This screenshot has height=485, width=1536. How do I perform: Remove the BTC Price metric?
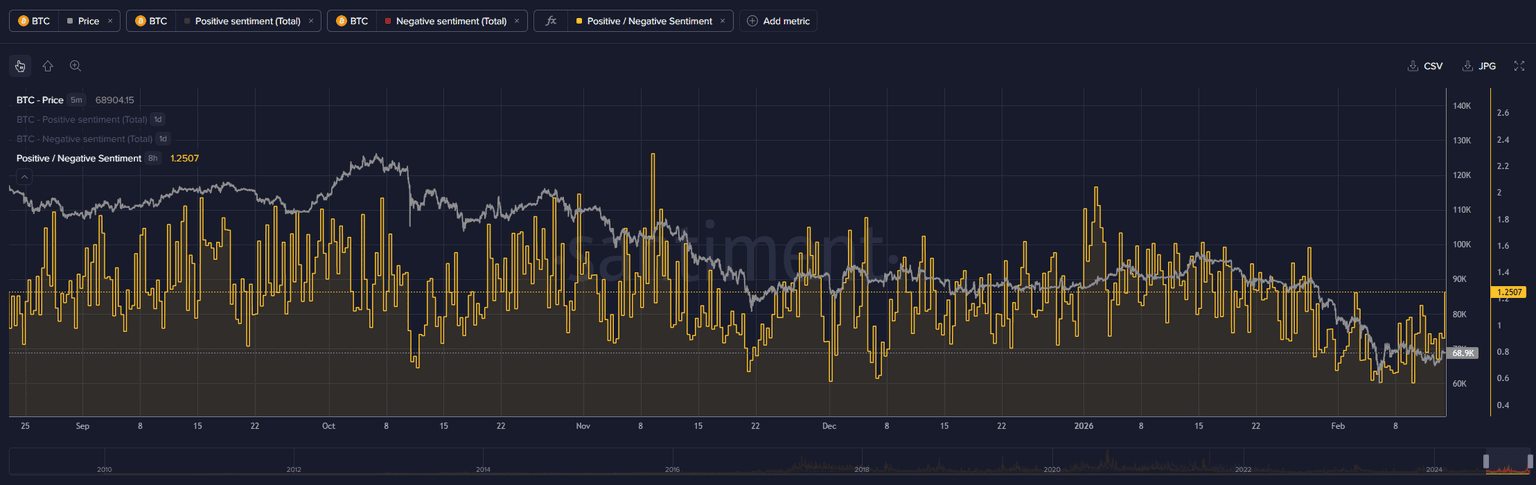(x=110, y=21)
